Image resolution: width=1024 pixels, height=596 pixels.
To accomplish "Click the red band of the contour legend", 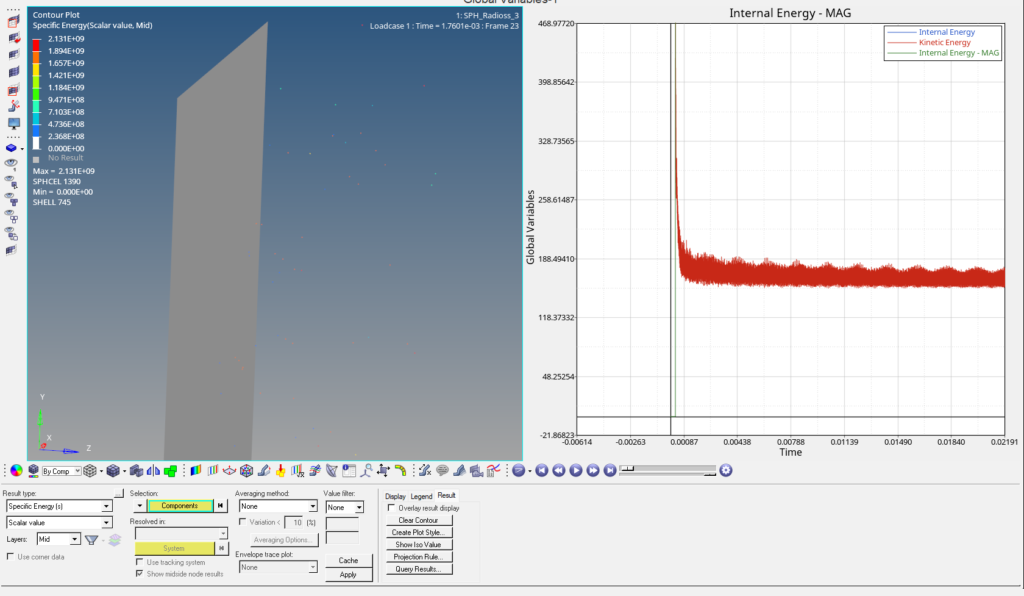I will (x=37, y=45).
